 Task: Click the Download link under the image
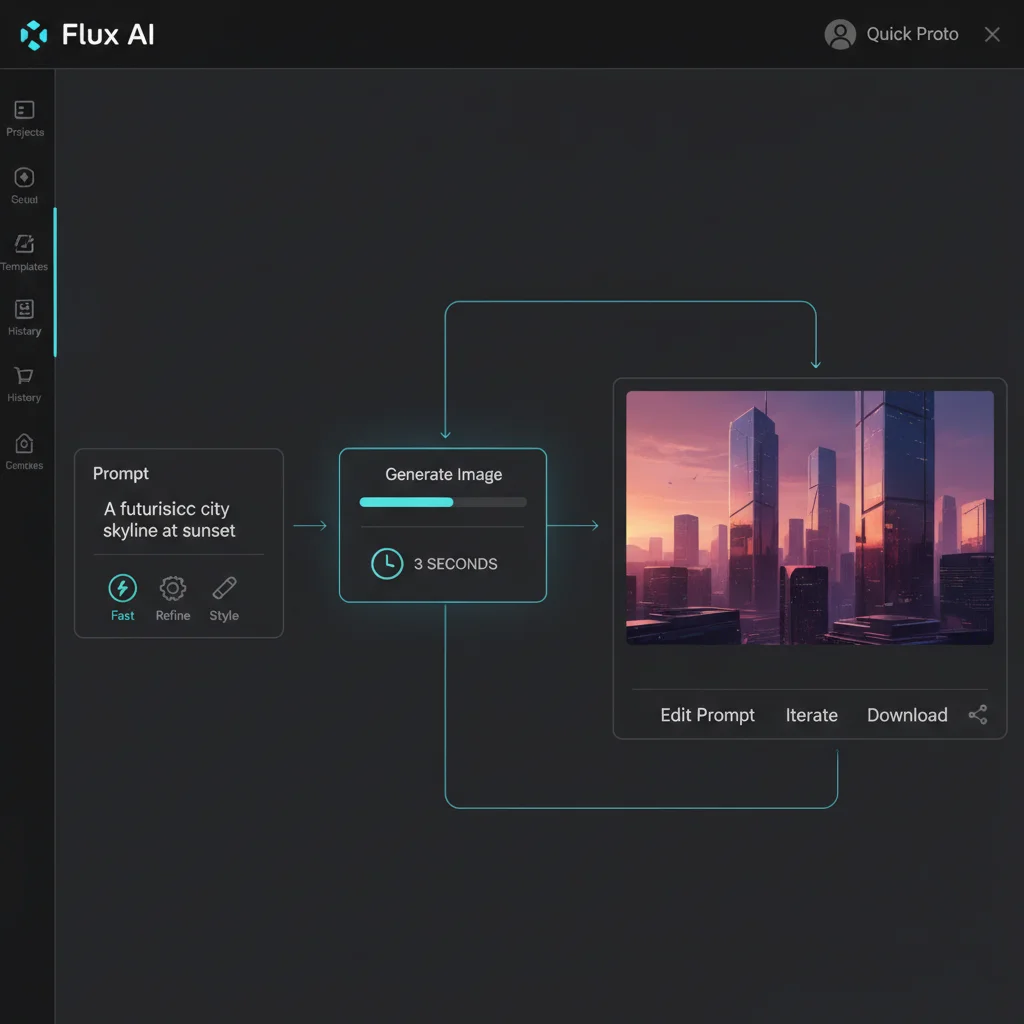point(906,714)
